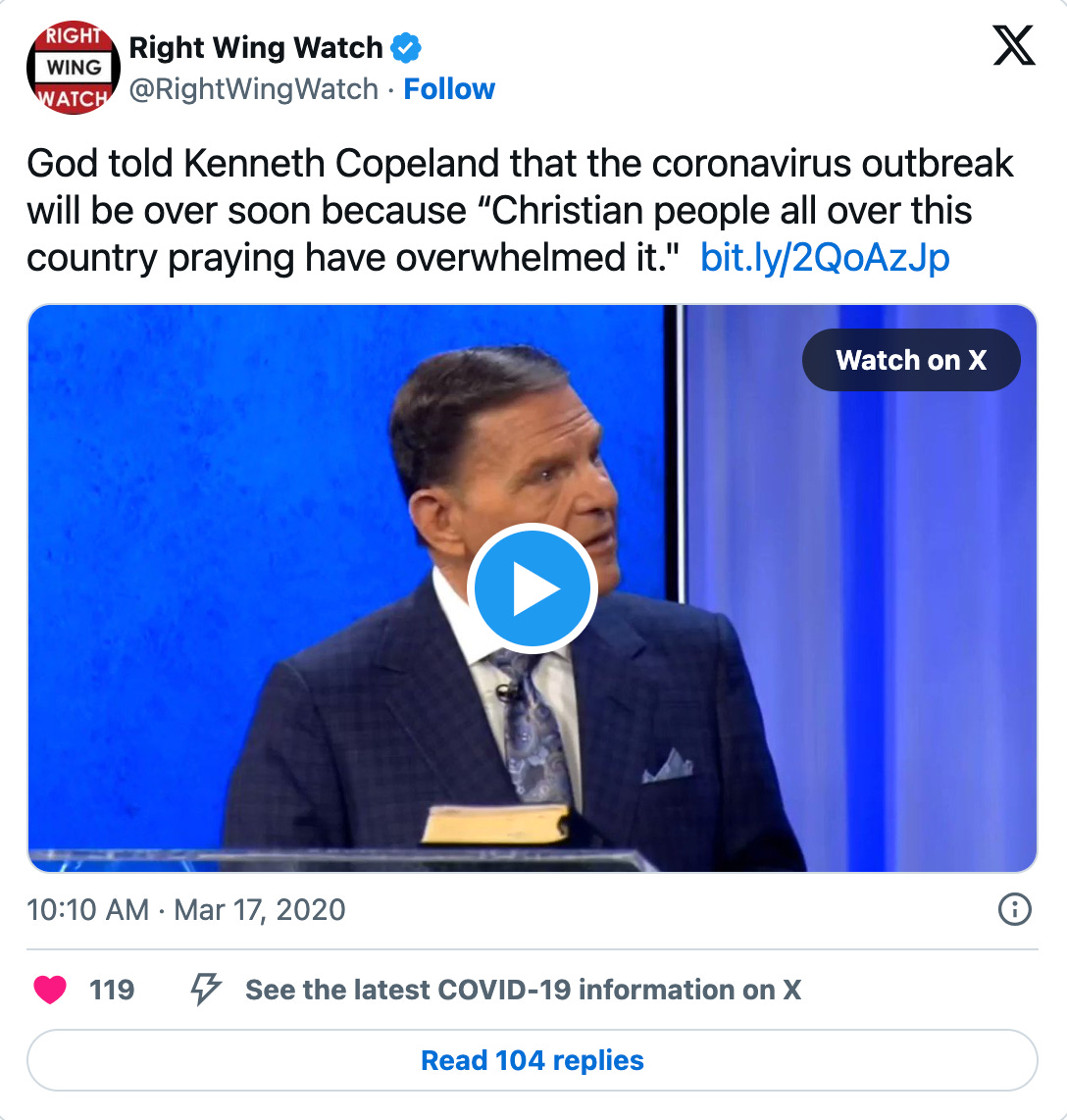Open the bit.ly/2QoAzJp link
This screenshot has height=1120, width=1067.
pyautogui.click(x=825, y=257)
